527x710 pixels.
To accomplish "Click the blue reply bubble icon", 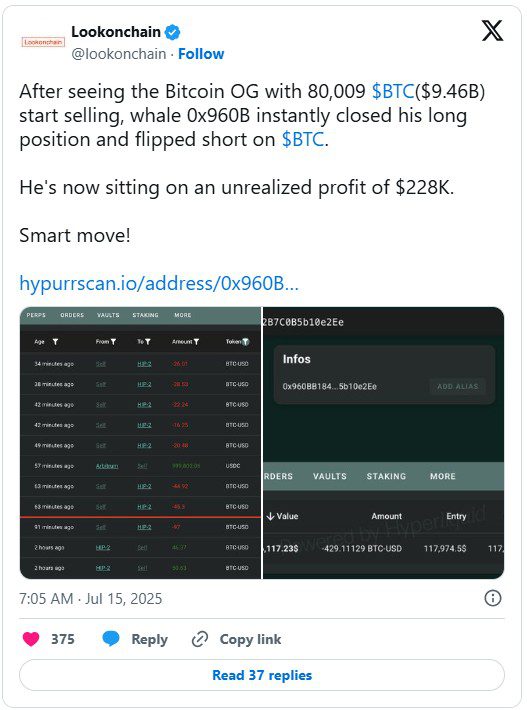I will 111,638.
